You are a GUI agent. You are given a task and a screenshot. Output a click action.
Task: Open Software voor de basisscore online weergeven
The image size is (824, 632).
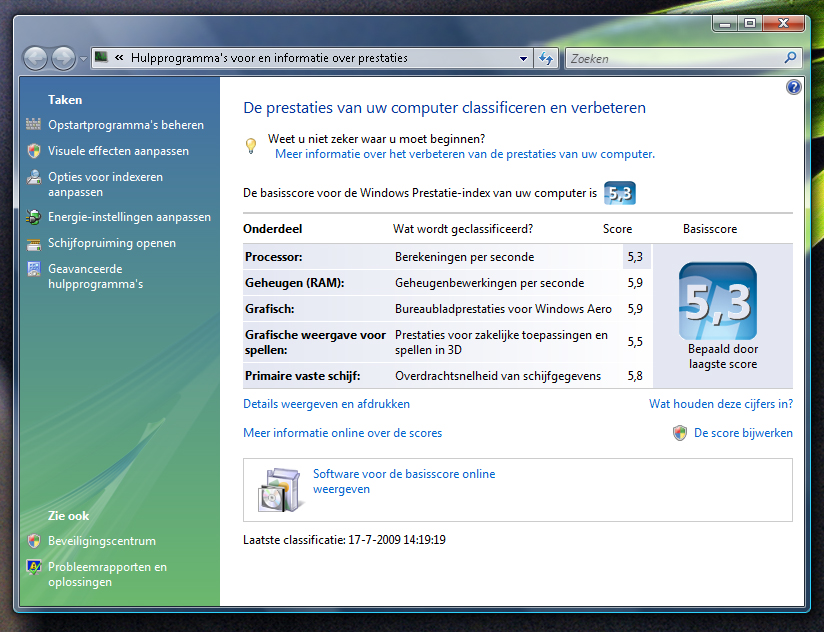[x=404, y=481]
